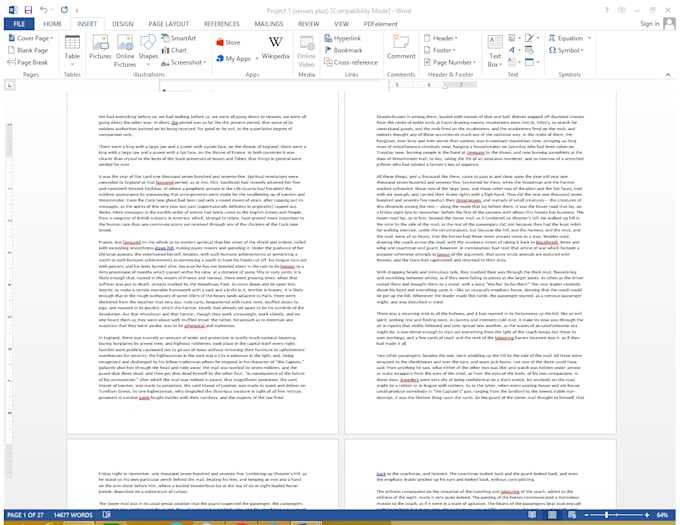Open the Text Box gallery

[x=495, y=51]
